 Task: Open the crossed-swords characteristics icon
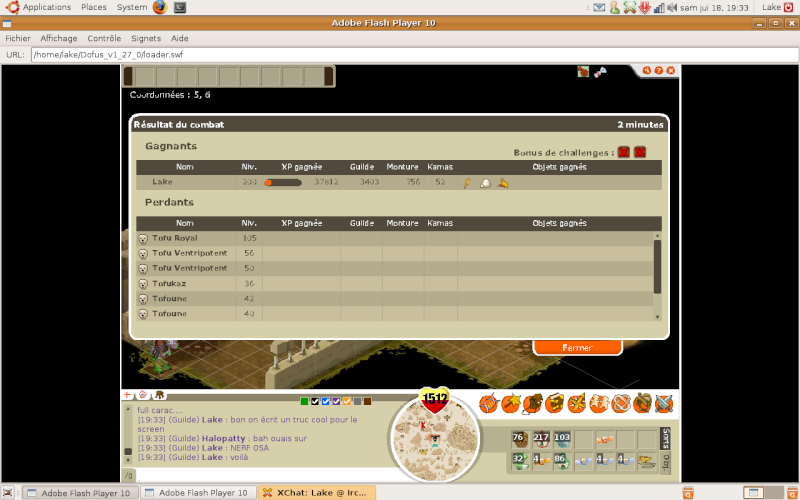488,404
